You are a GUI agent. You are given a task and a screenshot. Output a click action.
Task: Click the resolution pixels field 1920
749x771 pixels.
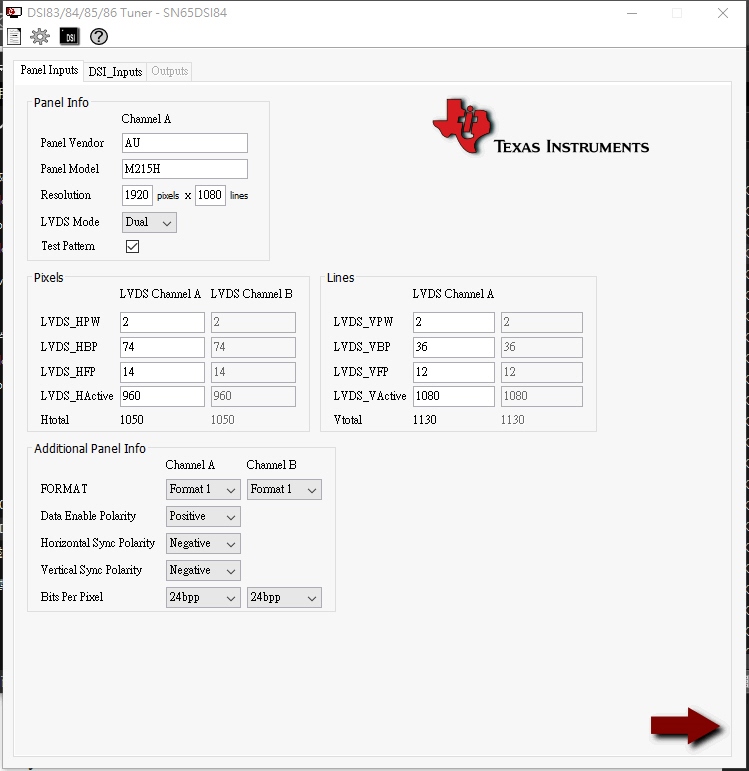[137, 195]
